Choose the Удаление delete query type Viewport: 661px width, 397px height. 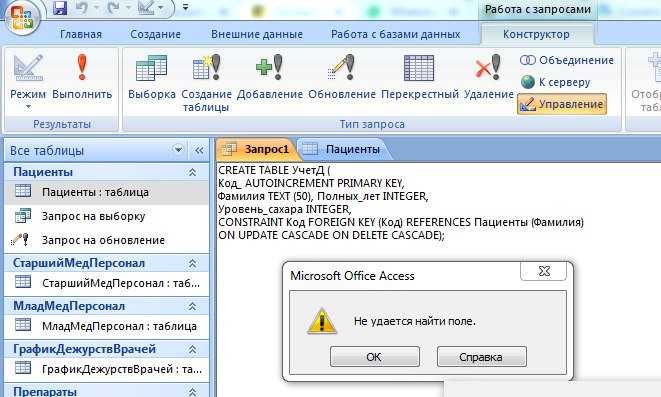(489, 77)
